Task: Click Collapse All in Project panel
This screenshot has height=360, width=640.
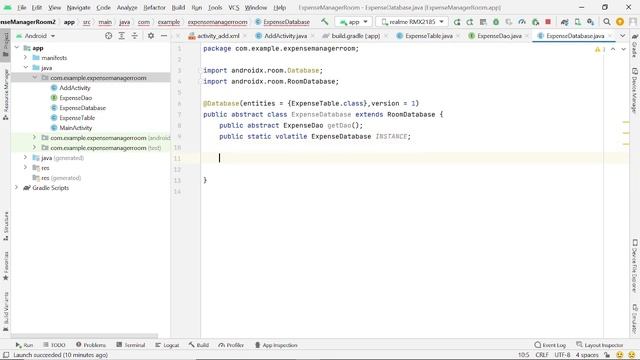Action: tap(135, 36)
